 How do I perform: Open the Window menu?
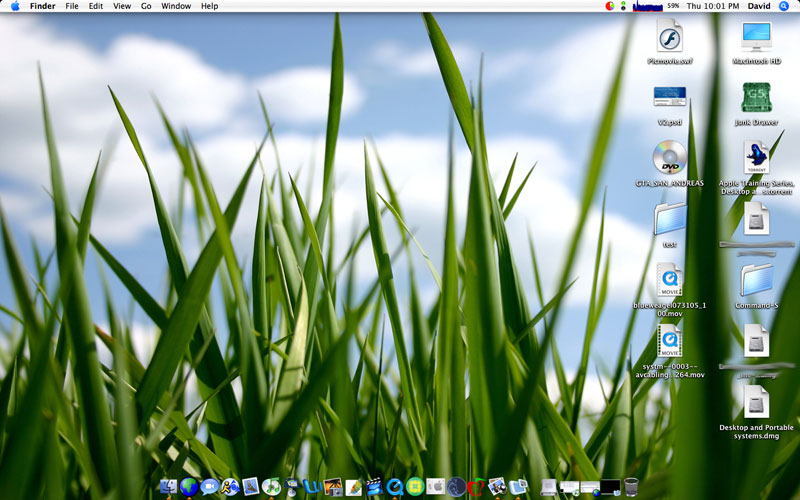pos(176,6)
